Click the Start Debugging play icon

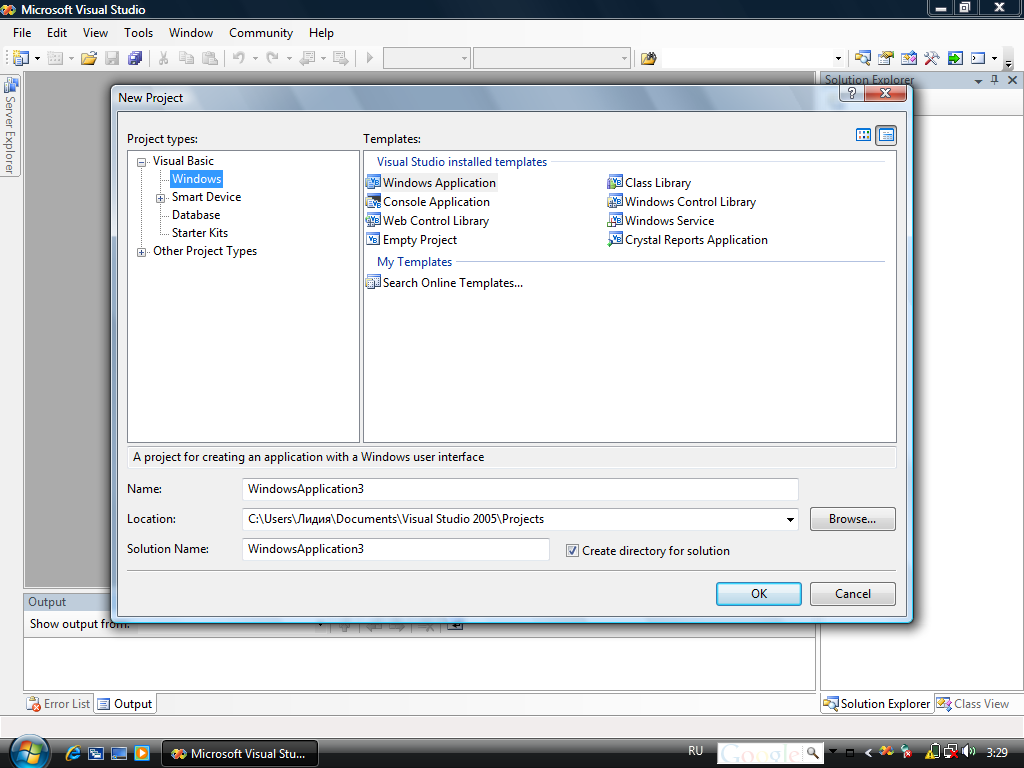pos(370,58)
